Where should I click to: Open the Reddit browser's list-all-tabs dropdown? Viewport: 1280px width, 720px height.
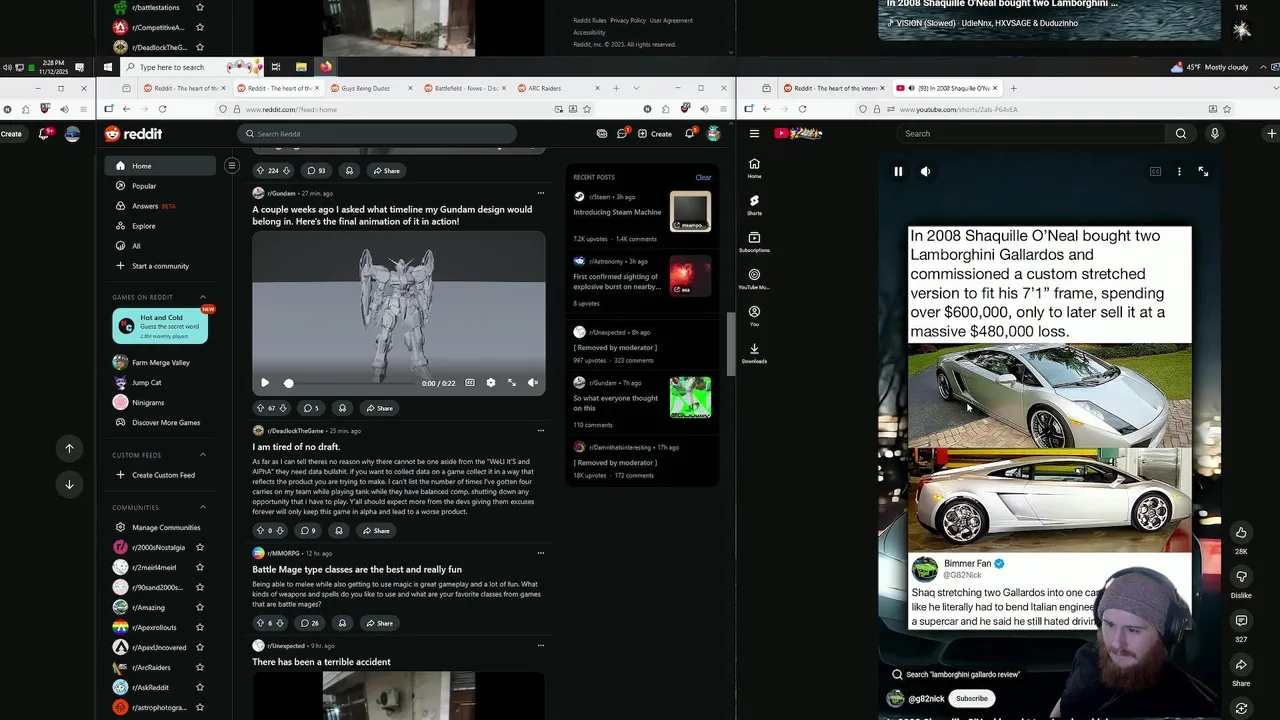(636, 88)
